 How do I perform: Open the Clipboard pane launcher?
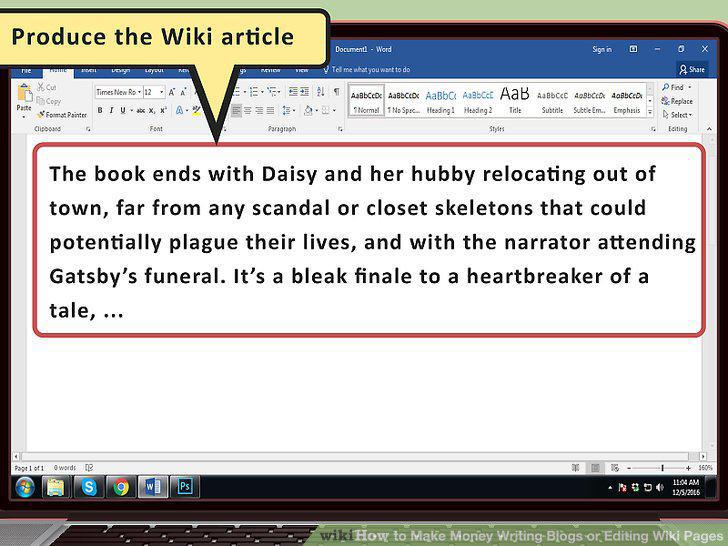point(88,129)
